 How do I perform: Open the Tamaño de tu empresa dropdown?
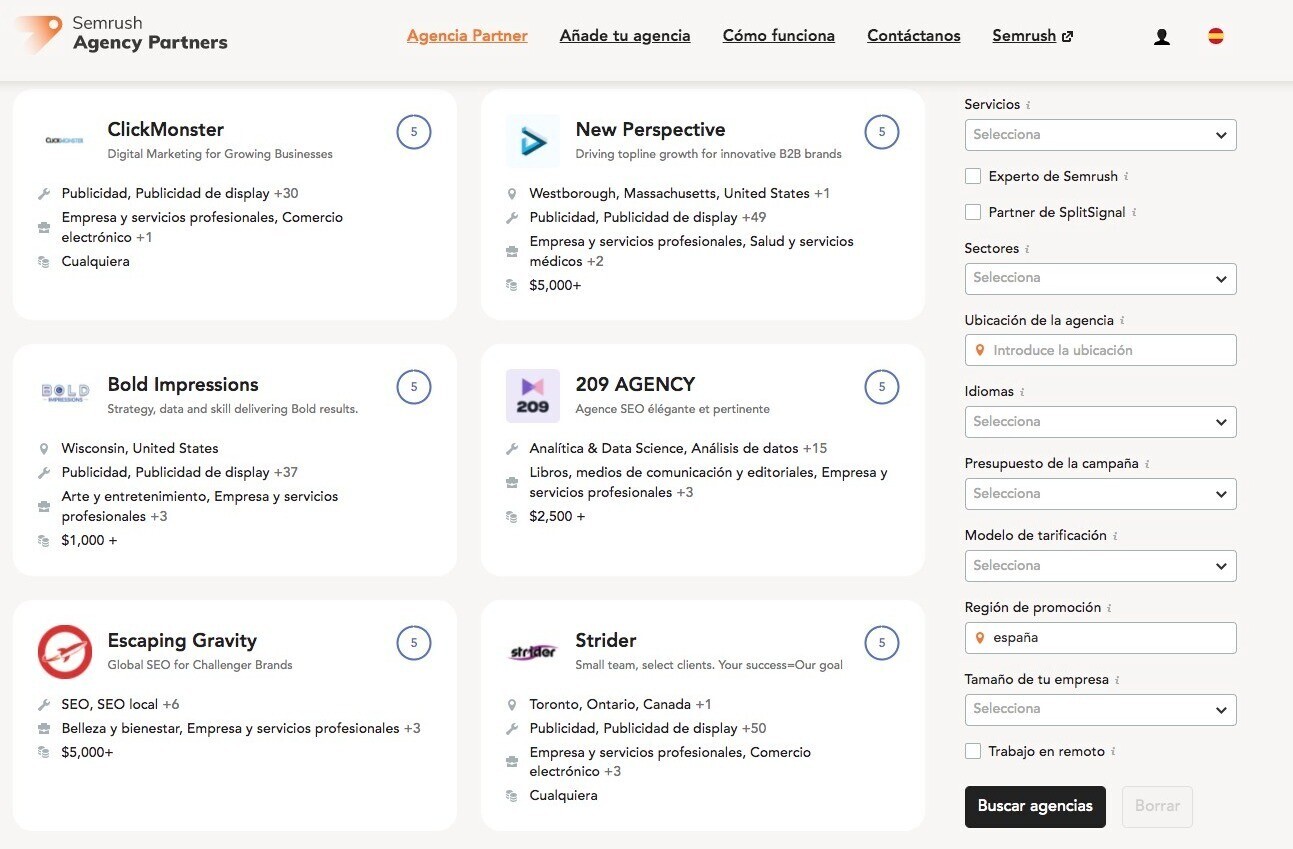coord(1100,709)
